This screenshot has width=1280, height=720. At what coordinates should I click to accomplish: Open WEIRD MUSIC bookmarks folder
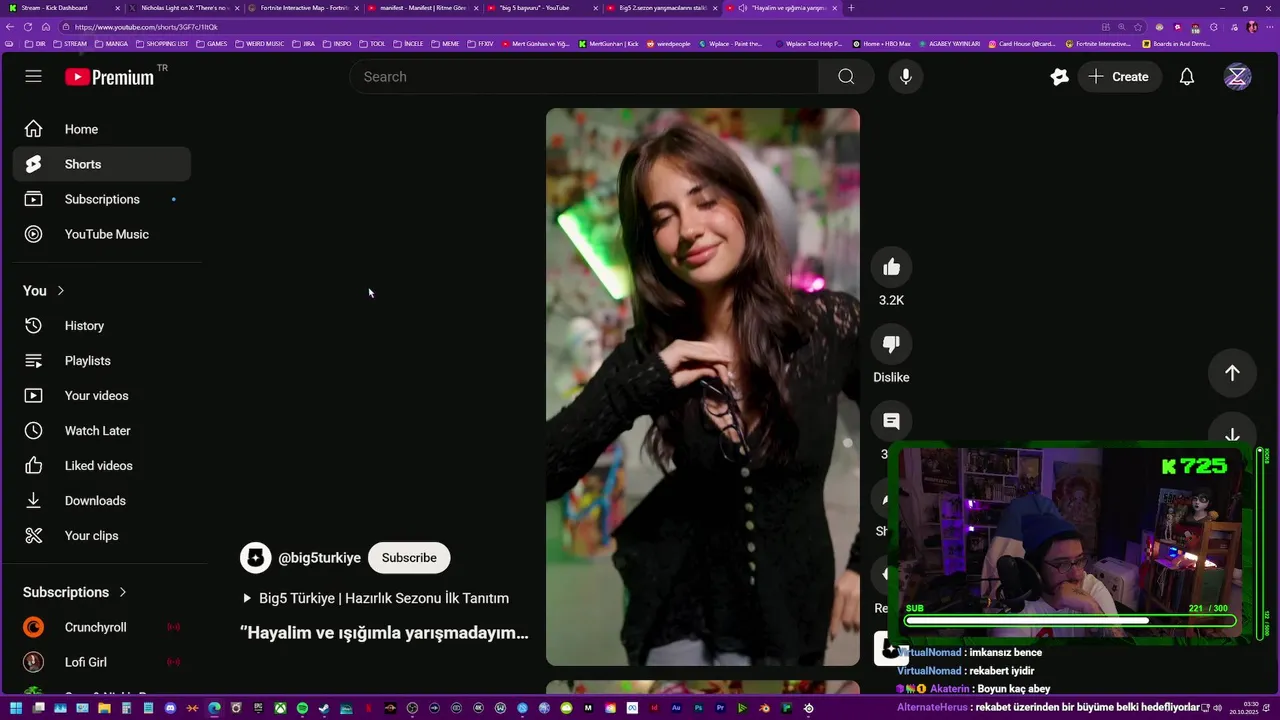pyautogui.click(x=259, y=44)
